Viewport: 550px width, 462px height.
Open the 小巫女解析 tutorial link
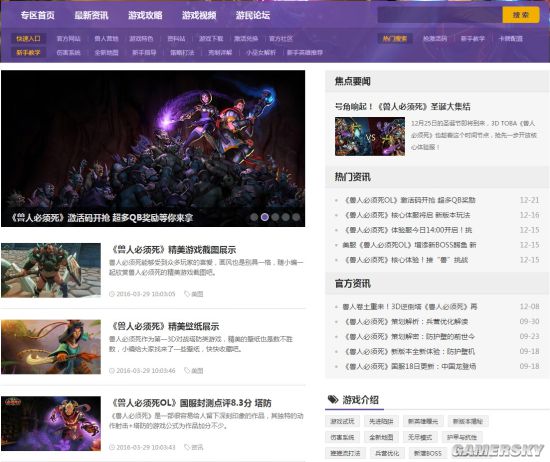(261, 53)
